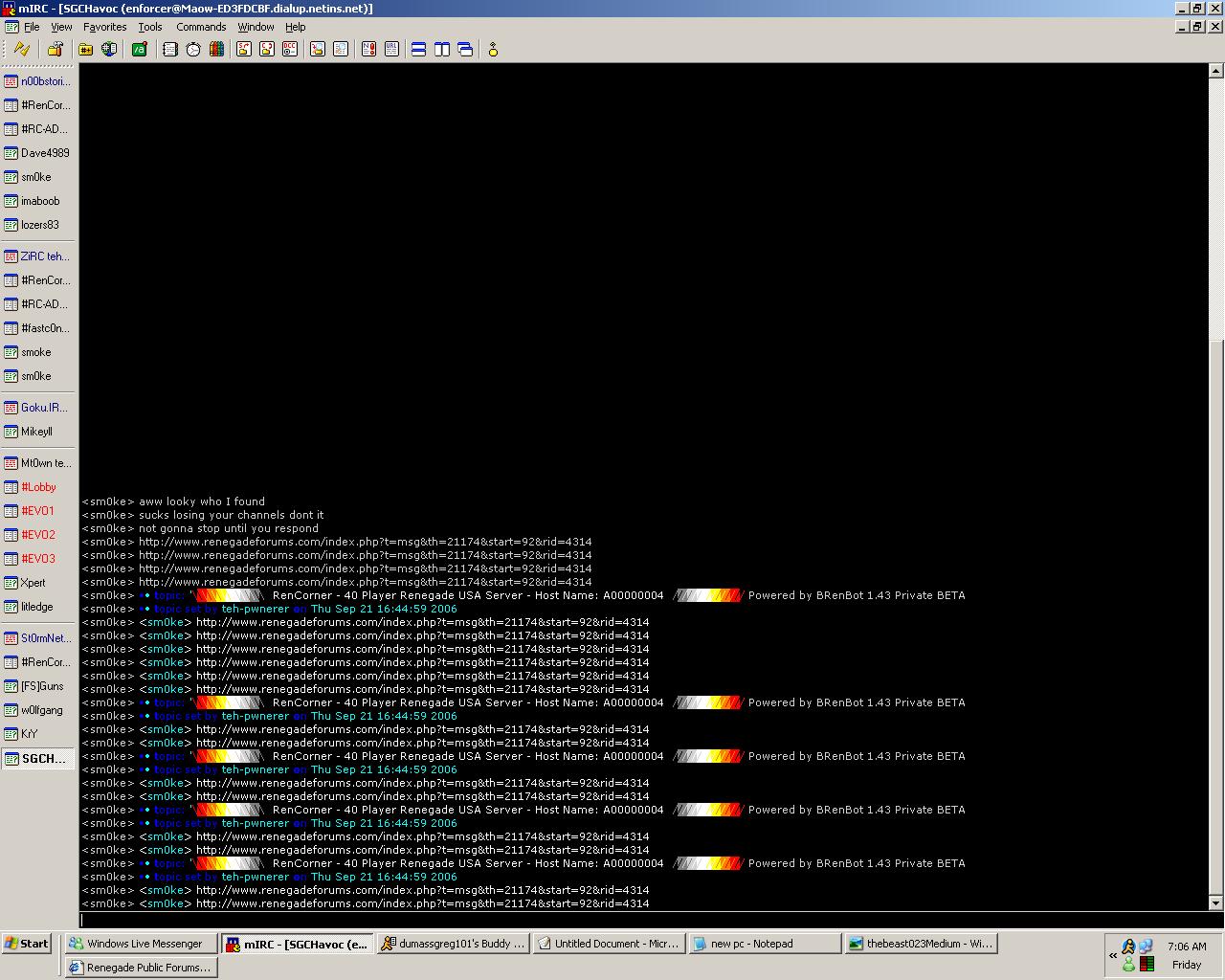This screenshot has height=980, width=1225.
Task: Open the Commands menu
Action: point(201,27)
